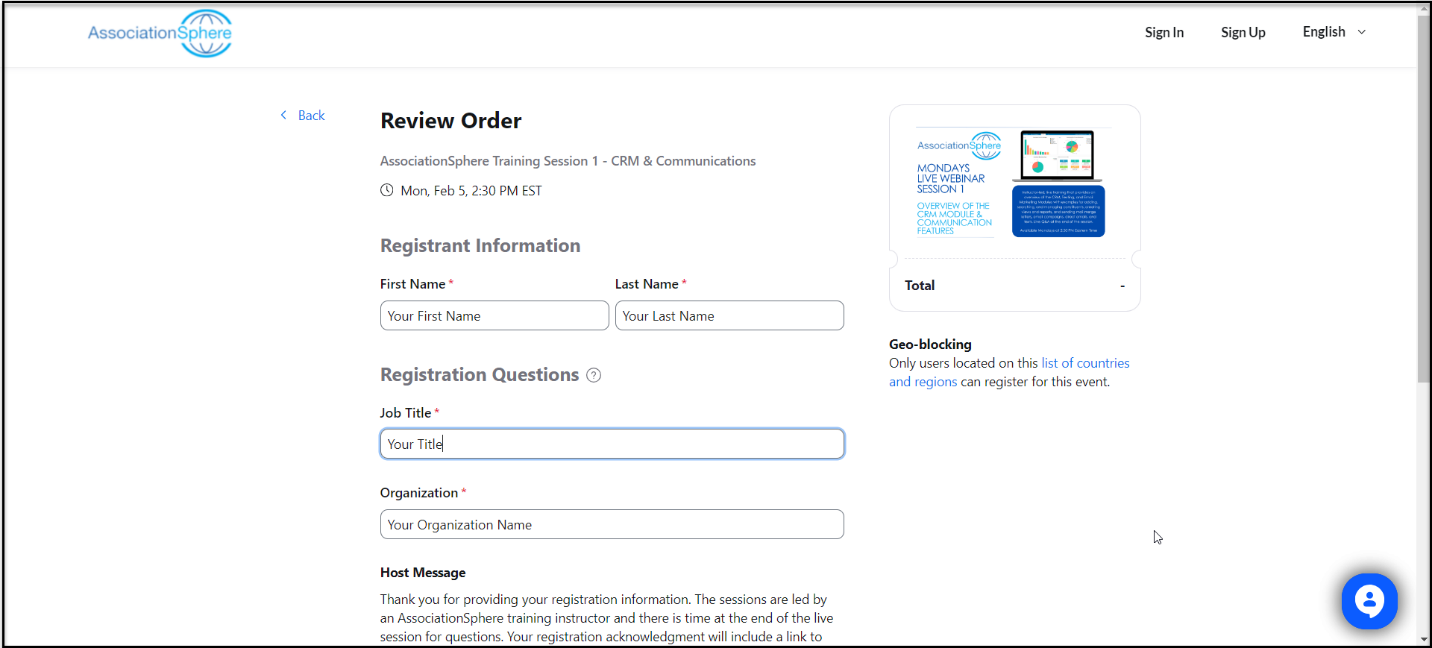1432x648 pixels.
Task: Click the Back chevron arrow
Action: point(284,115)
